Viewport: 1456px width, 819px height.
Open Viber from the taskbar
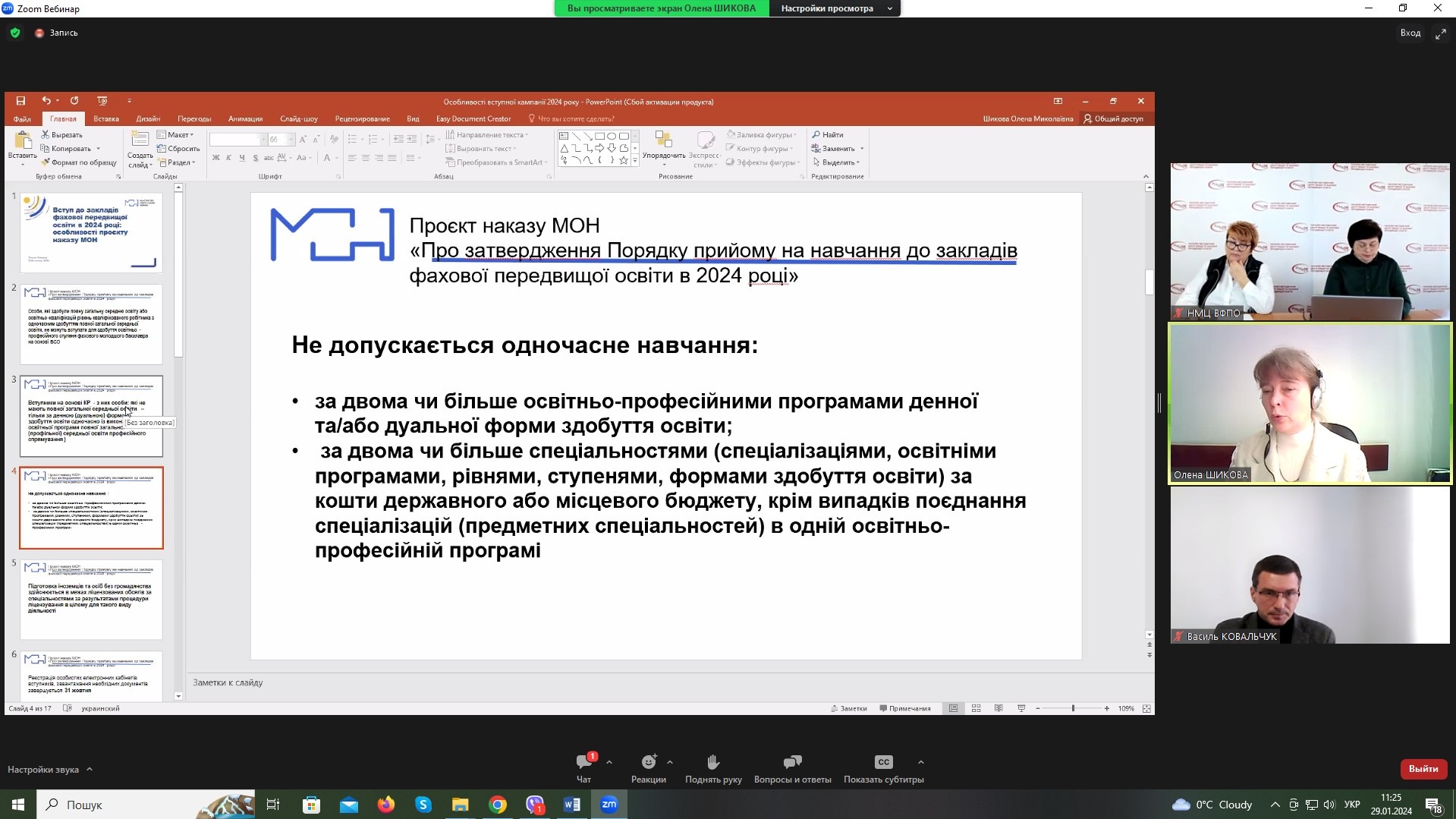coord(535,805)
